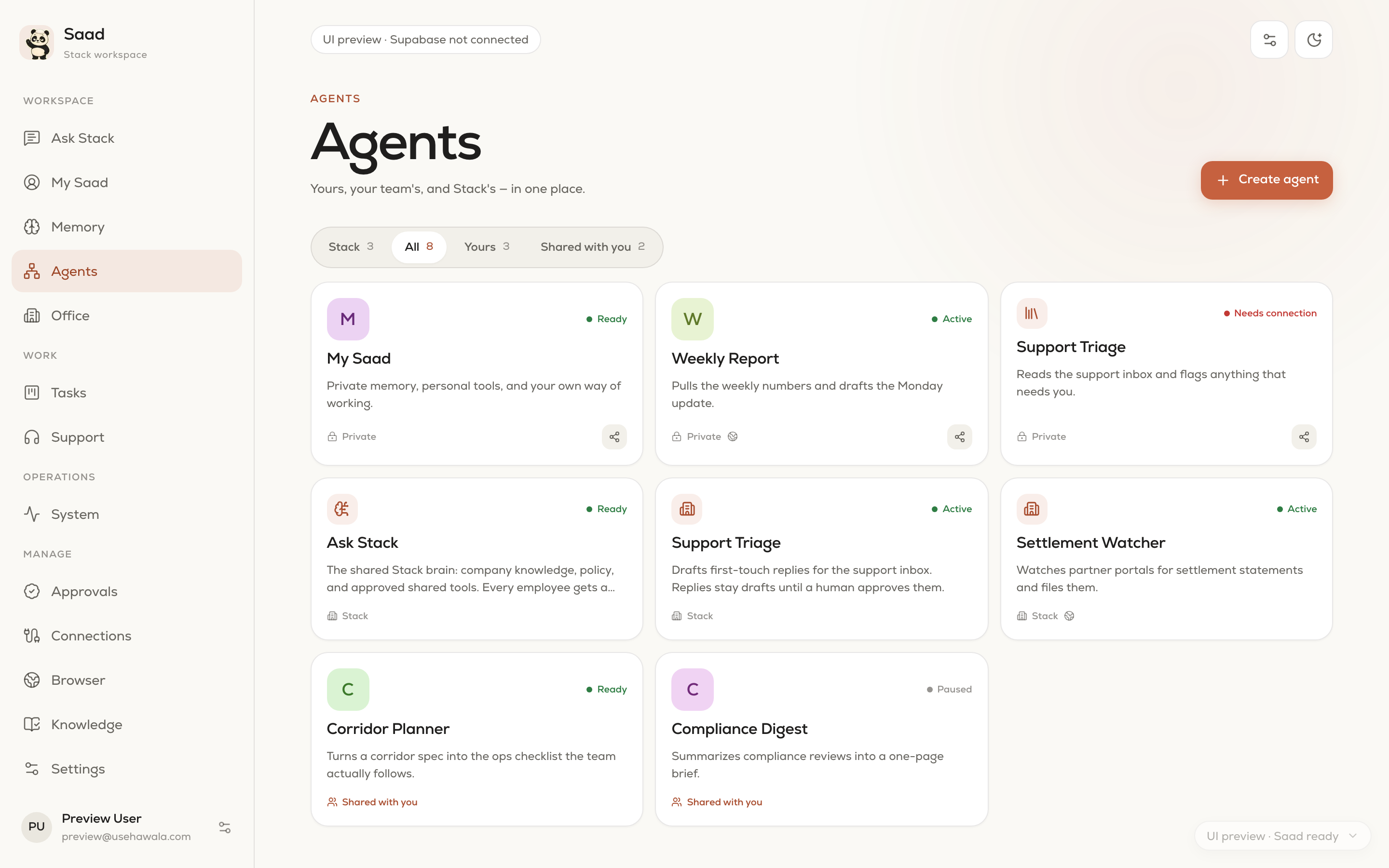Click the Tasks board icon

(31, 393)
